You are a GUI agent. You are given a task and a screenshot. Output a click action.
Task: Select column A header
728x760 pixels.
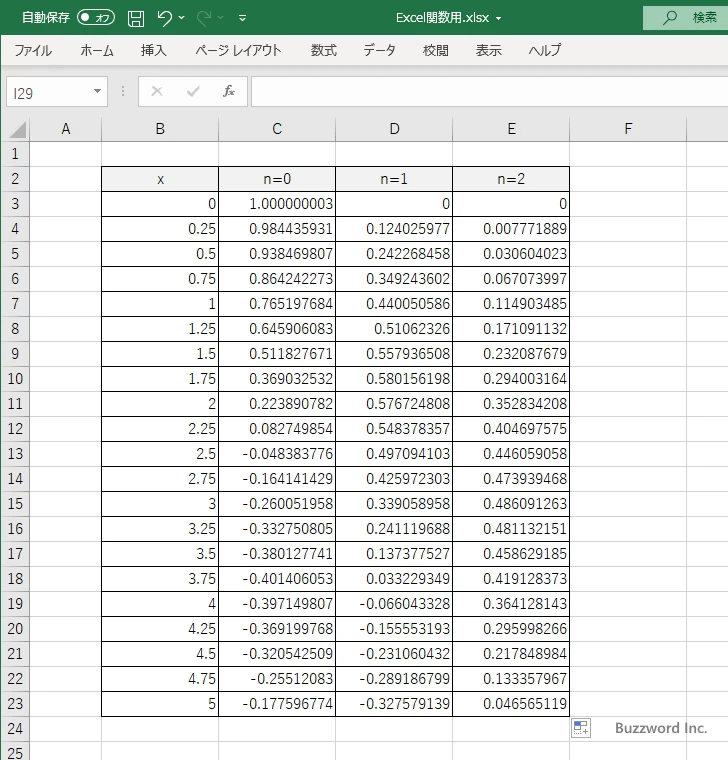point(66,129)
